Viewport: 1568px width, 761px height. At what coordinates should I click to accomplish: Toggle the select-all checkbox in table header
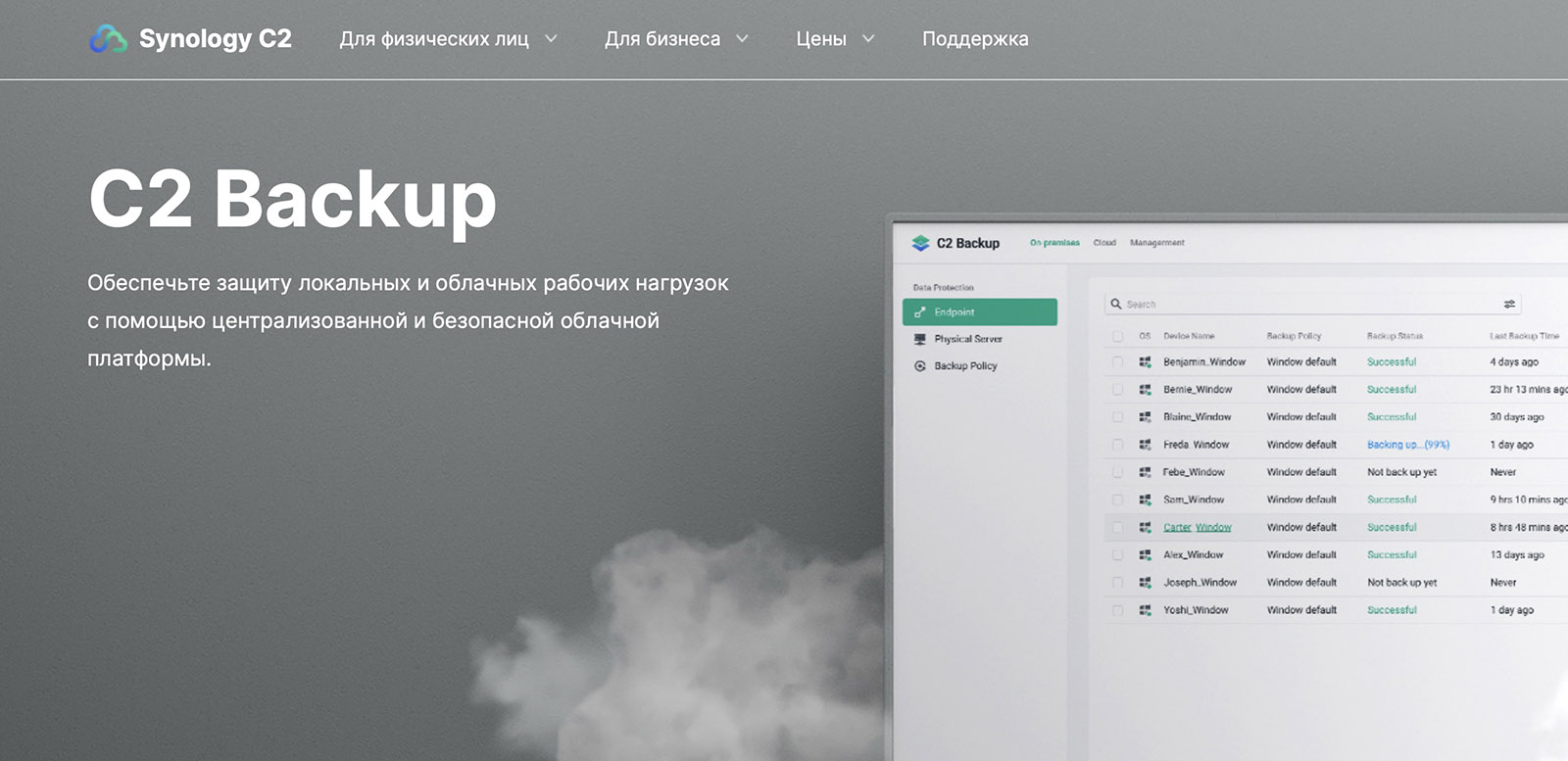click(1117, 336)
